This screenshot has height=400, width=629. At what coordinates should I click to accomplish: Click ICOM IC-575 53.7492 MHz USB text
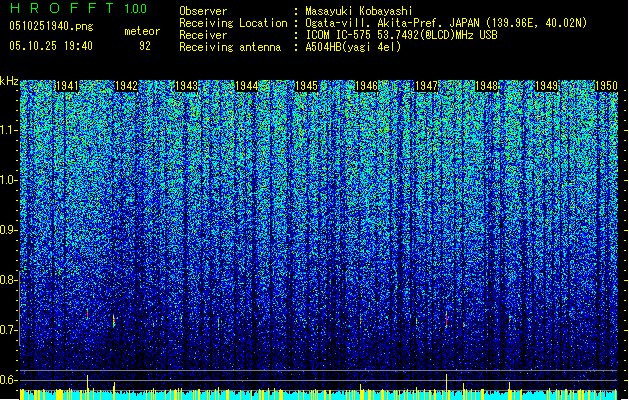point(401,35)
